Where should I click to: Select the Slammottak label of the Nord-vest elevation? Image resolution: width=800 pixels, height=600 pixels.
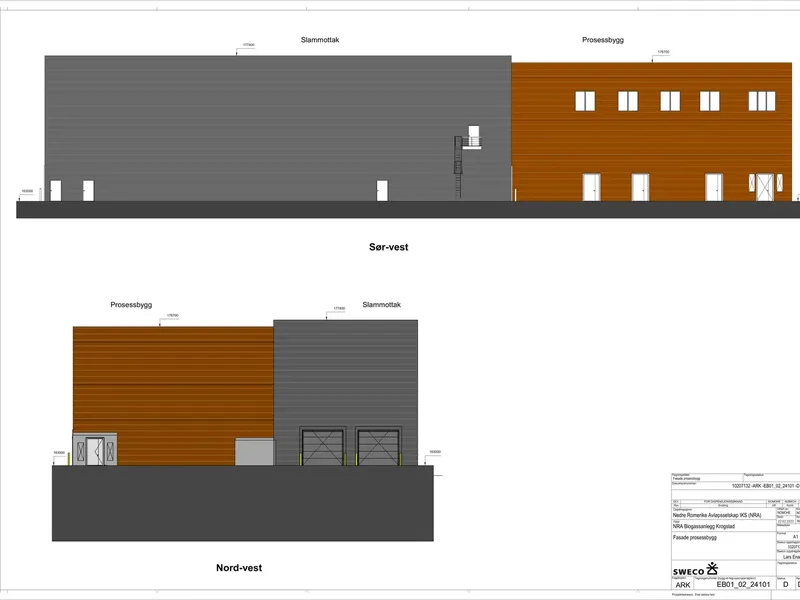coord(382,305)
